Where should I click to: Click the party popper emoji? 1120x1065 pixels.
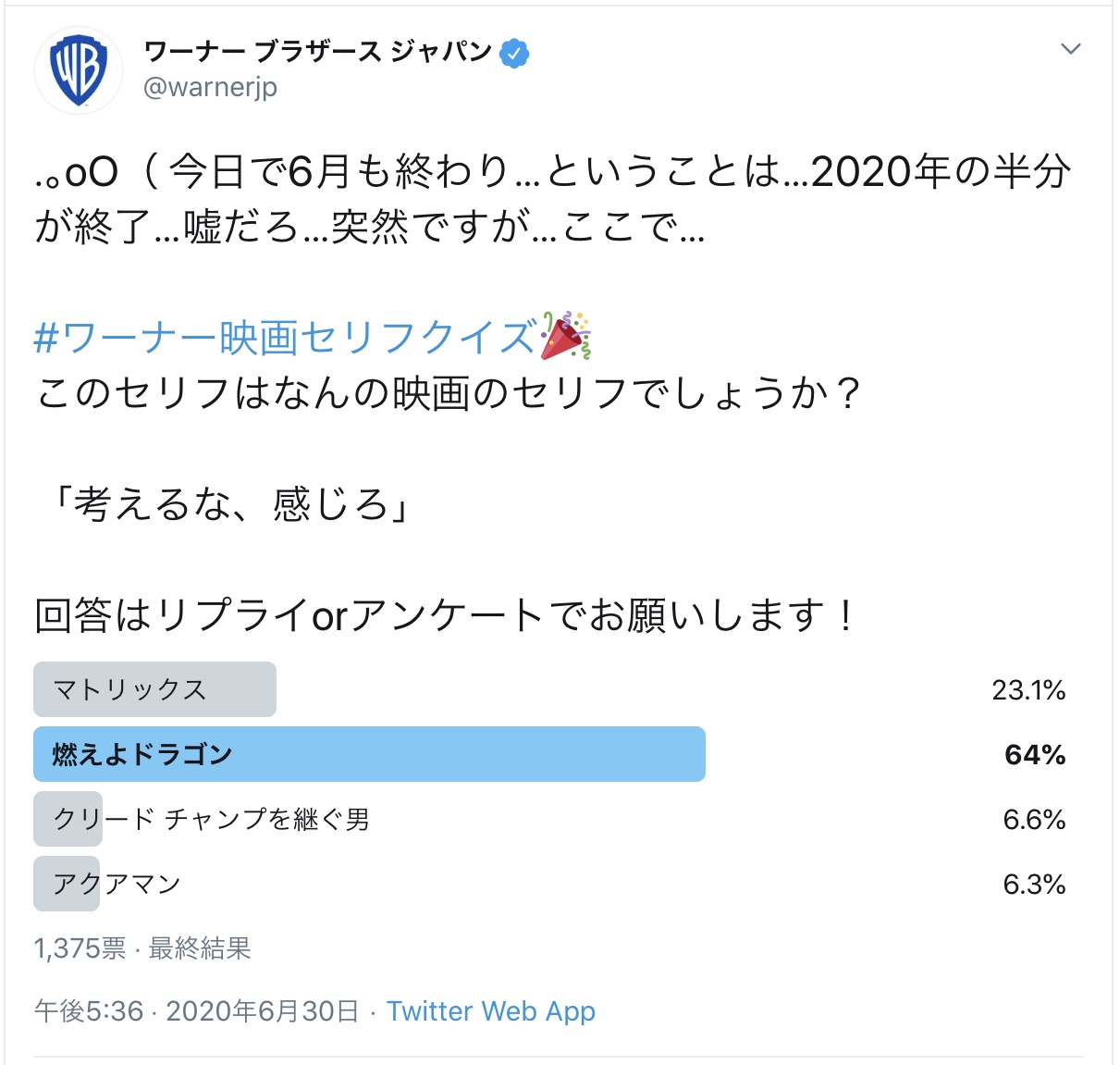click(565, 335)
